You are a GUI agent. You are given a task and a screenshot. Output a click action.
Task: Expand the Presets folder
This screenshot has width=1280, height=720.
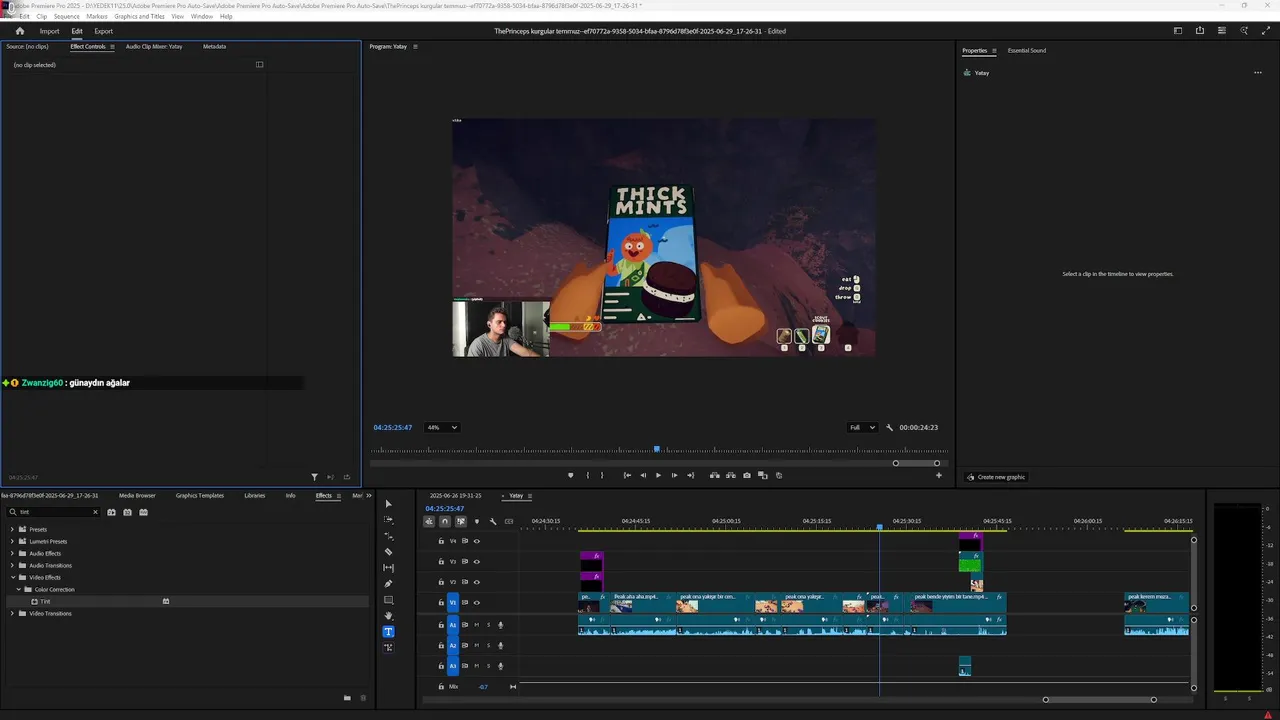coord(12,529)
